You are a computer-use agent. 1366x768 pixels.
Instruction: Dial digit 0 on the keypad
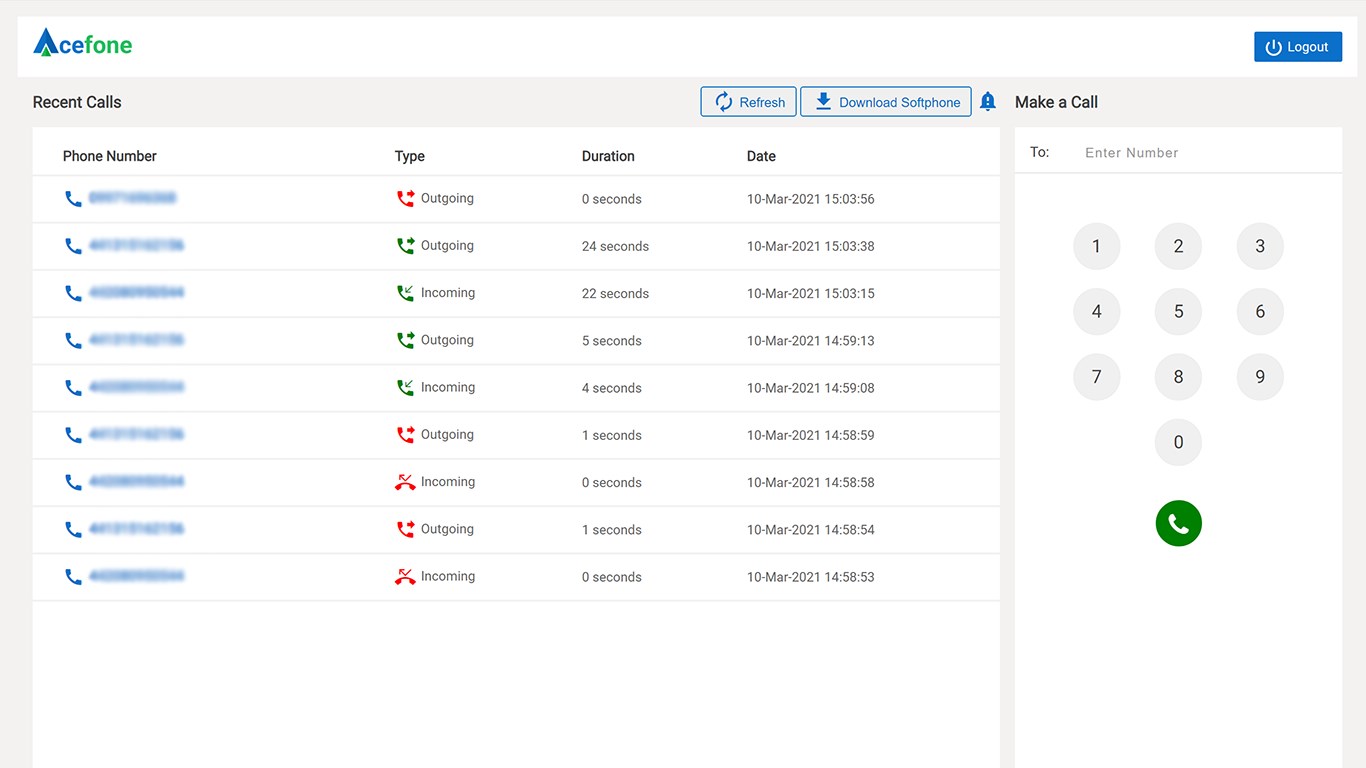[1178, 442]
